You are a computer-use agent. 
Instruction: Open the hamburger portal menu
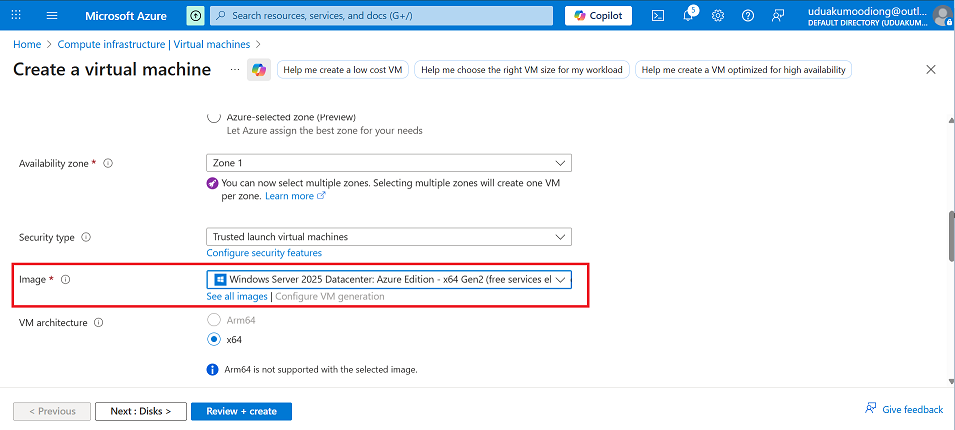52,15
